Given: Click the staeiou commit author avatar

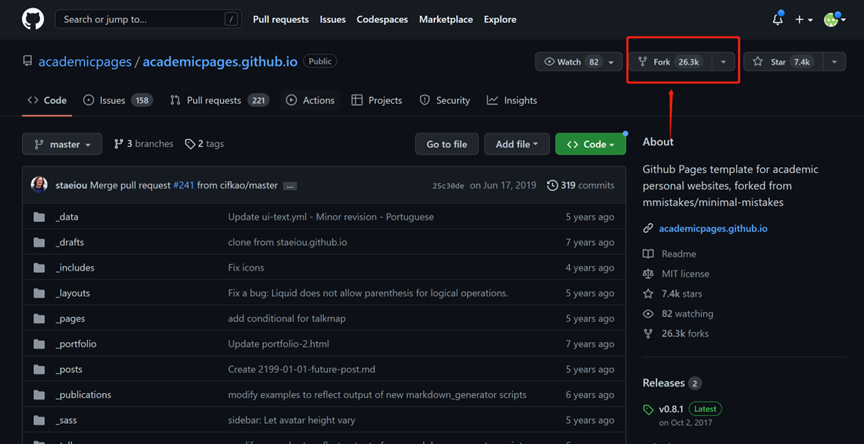Looking at the screenshot, I should pos(39,185).
